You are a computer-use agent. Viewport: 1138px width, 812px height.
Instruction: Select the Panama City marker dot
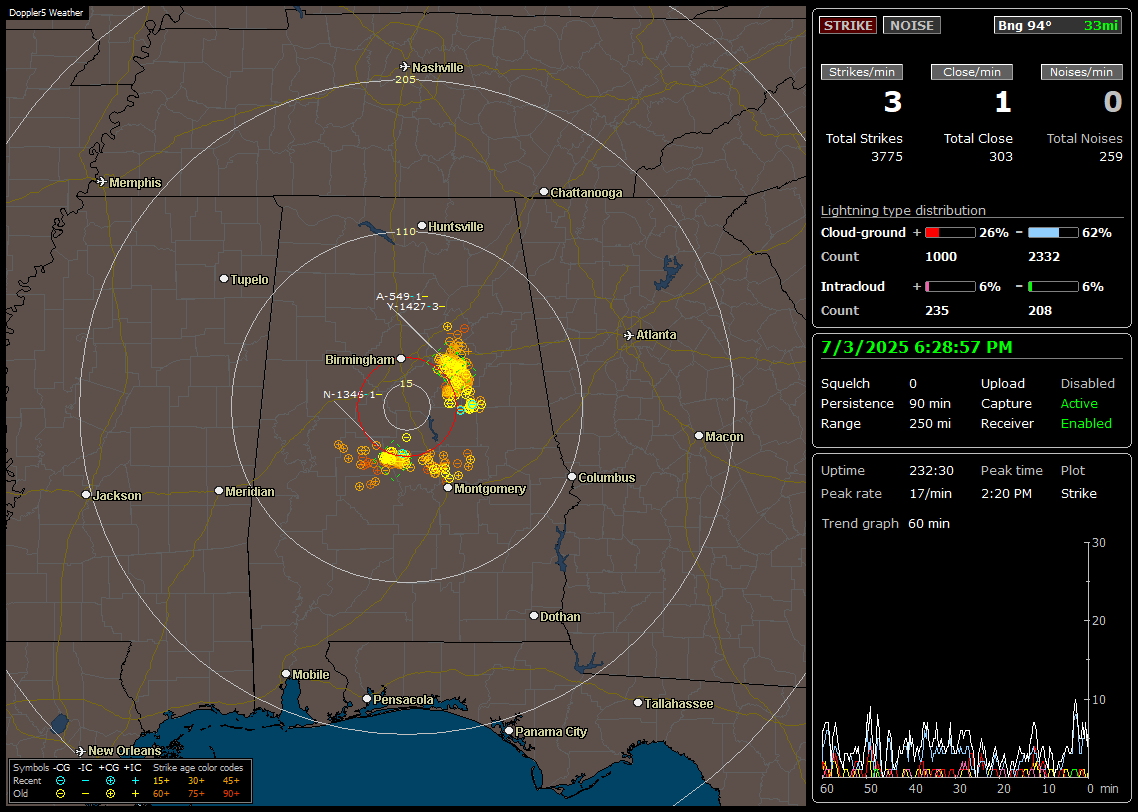pos(509,731)
